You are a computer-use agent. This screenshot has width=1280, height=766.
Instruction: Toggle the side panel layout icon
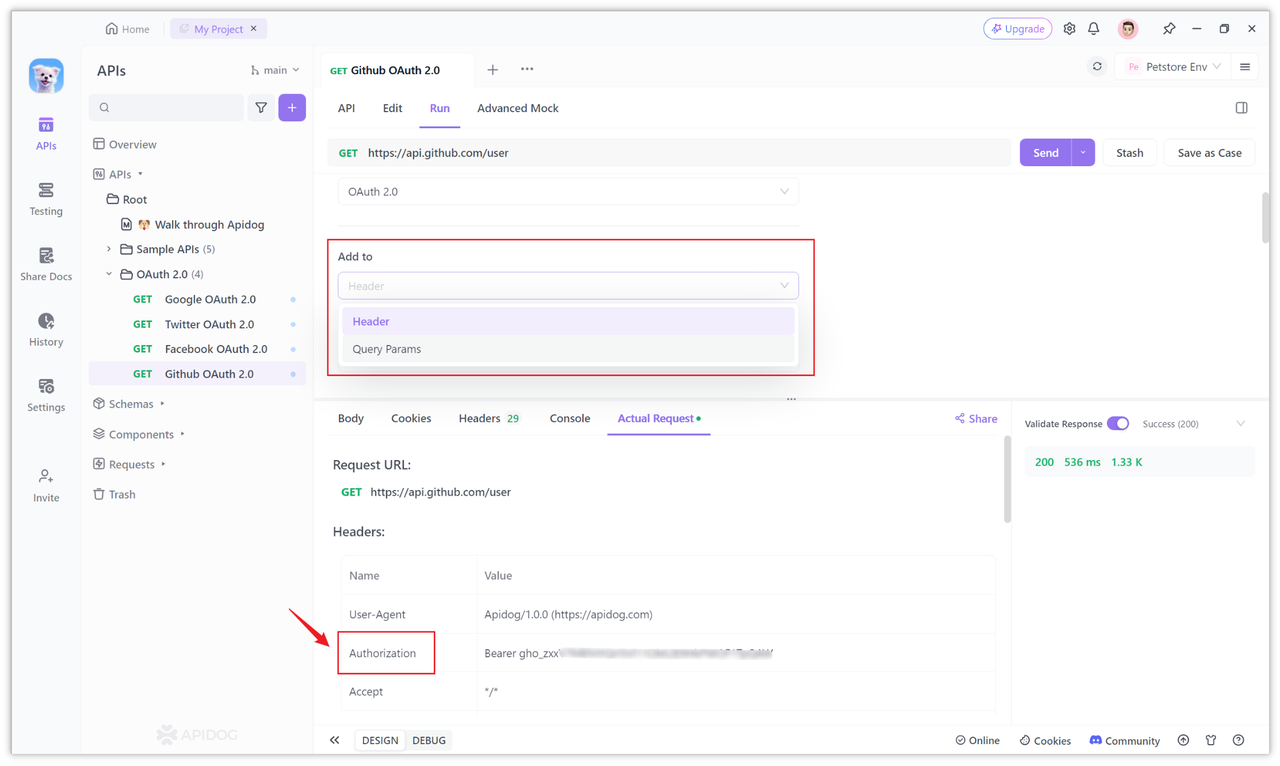1241,108
